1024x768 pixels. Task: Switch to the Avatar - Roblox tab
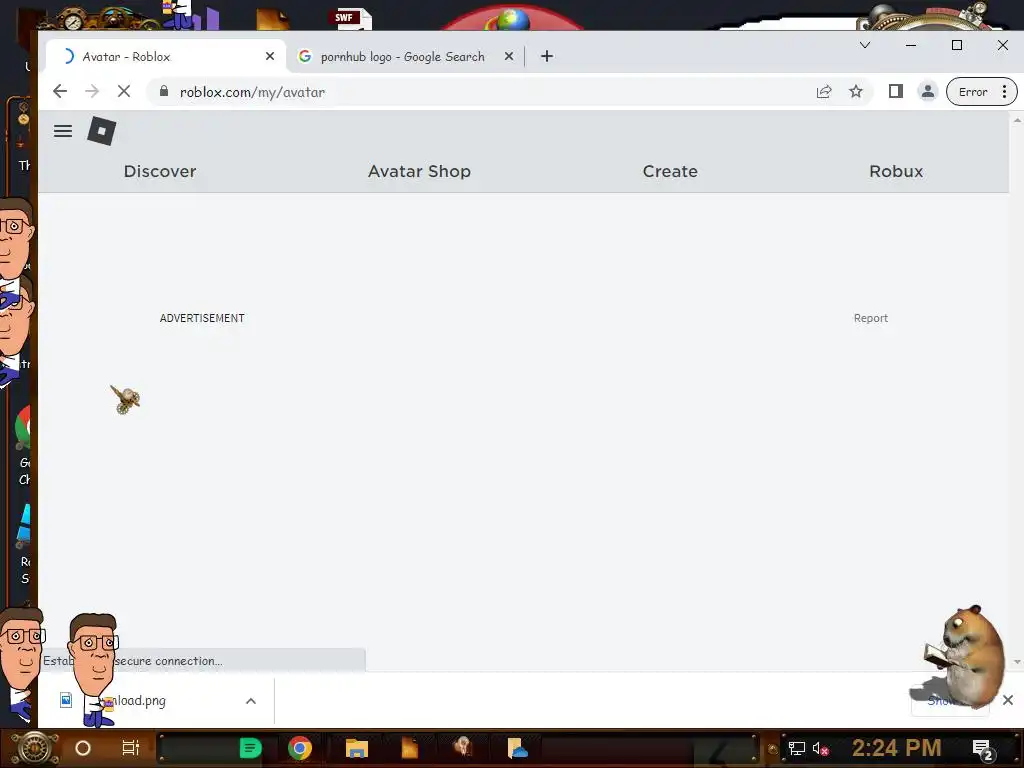(x=165, y=57)
